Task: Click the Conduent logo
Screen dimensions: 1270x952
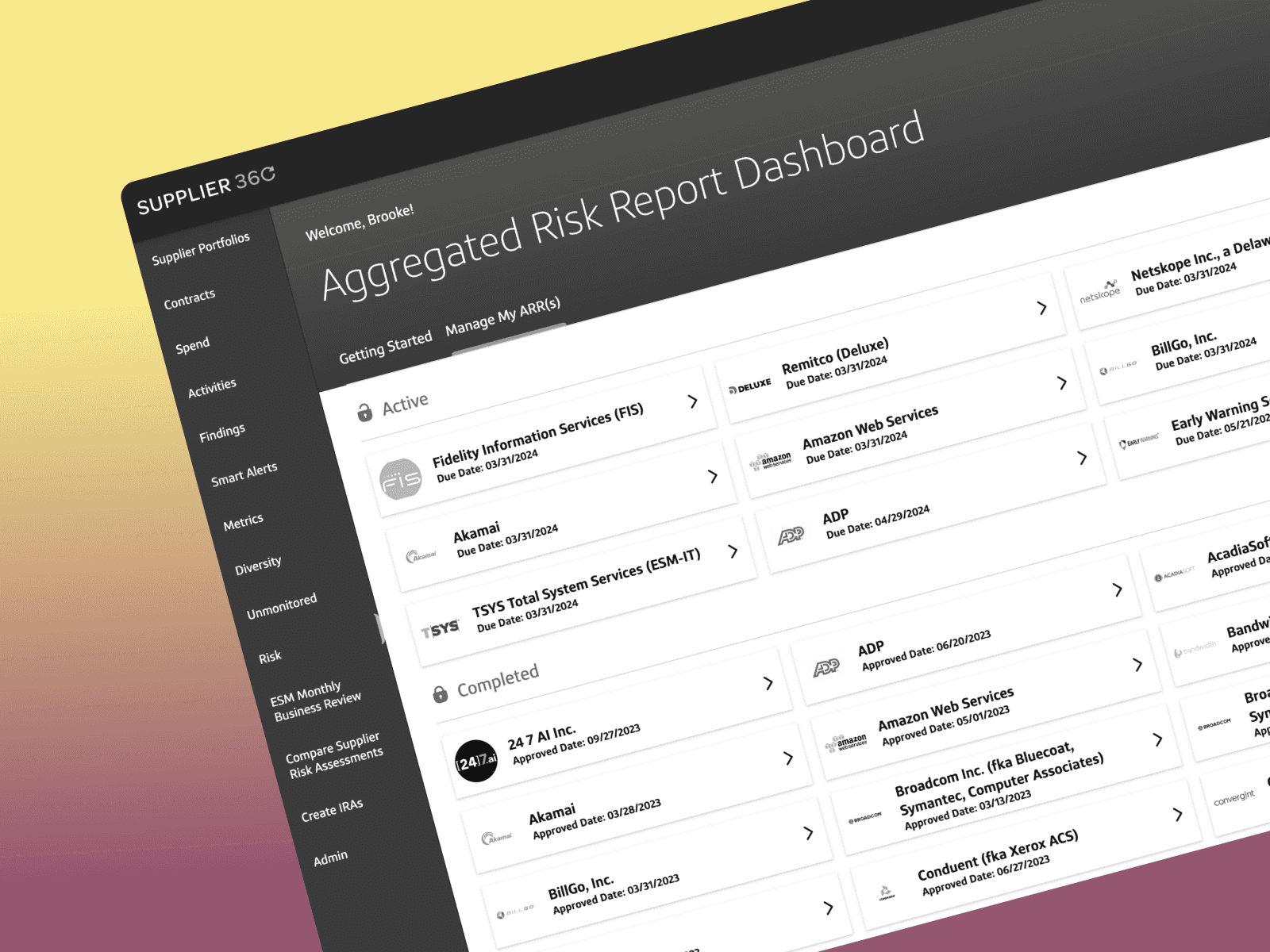Action: [x=887, y=893]
